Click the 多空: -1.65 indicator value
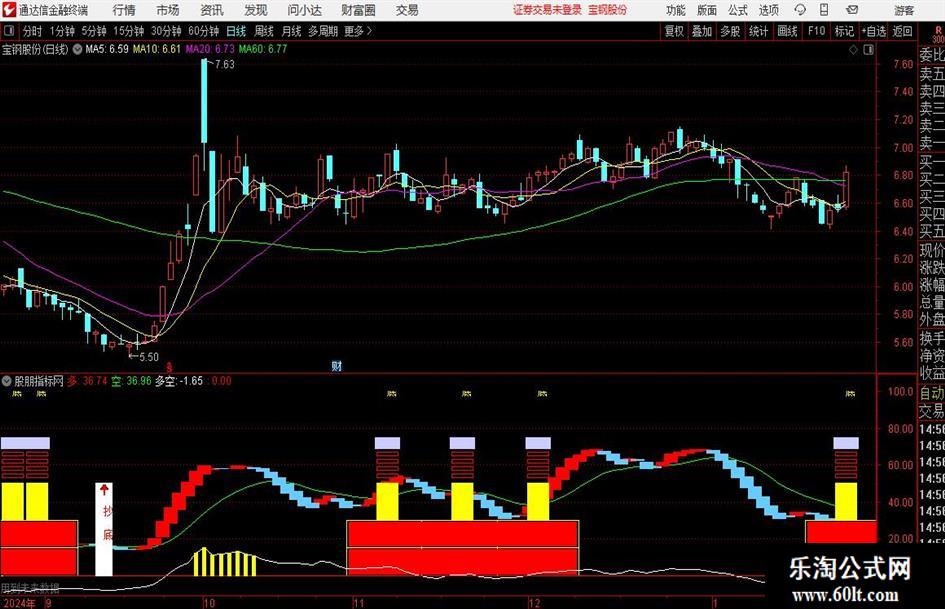The image size is (945, 609). pos(179,381)
